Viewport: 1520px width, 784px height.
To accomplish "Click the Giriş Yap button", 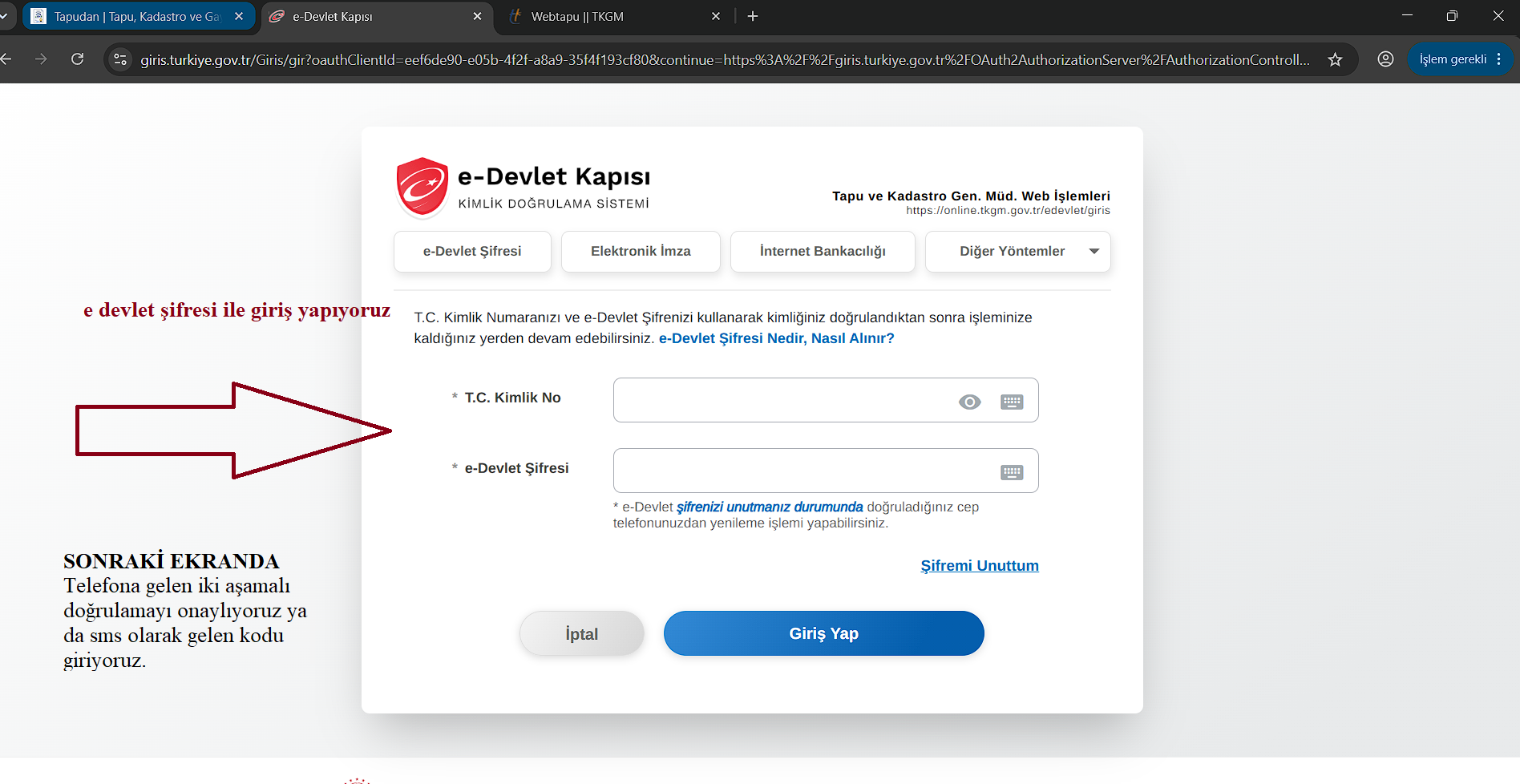I will [x=824, y=633].
